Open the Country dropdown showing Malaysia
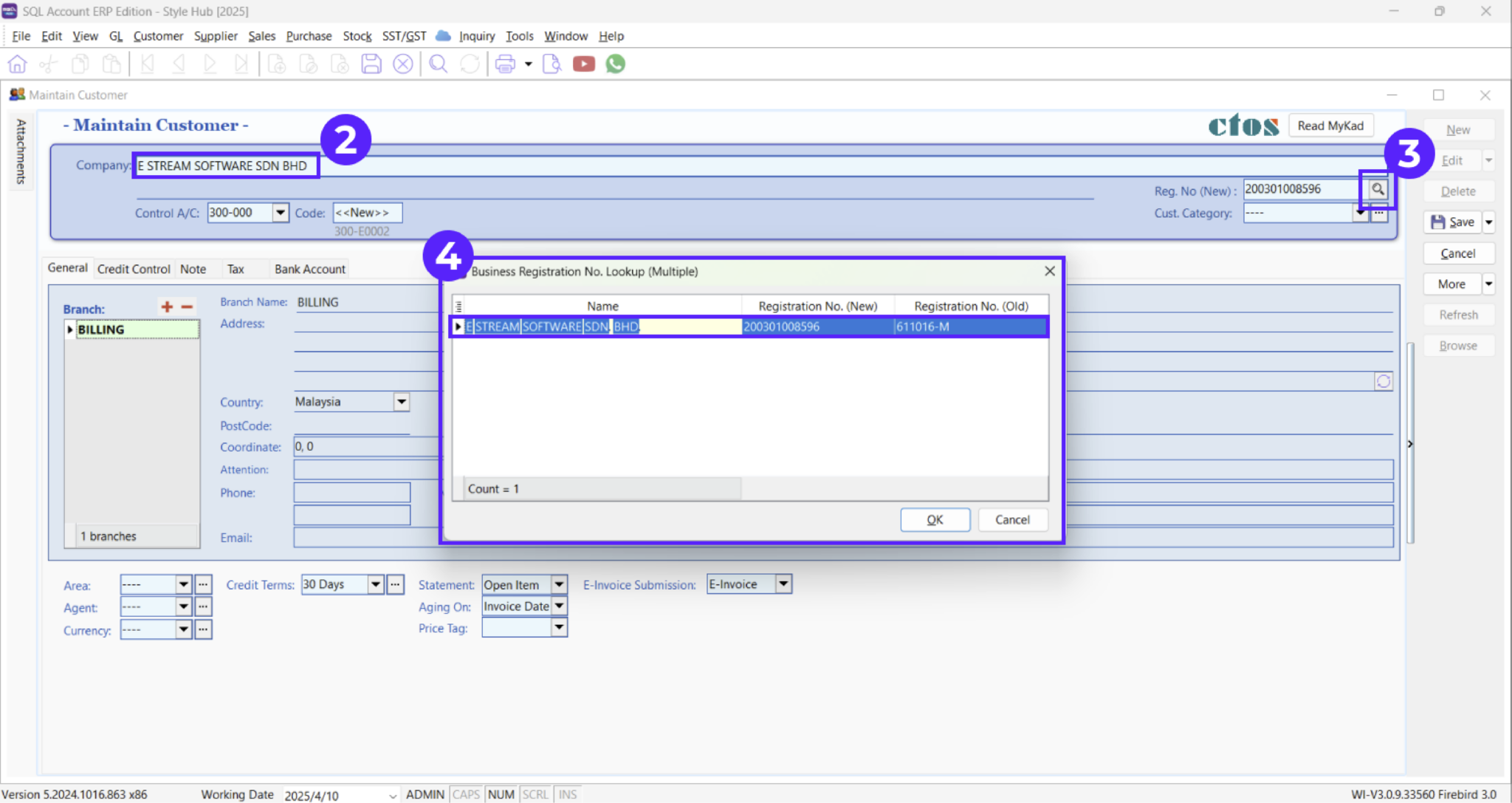This screenshot has height=803, width=1512. pos(401,401)
